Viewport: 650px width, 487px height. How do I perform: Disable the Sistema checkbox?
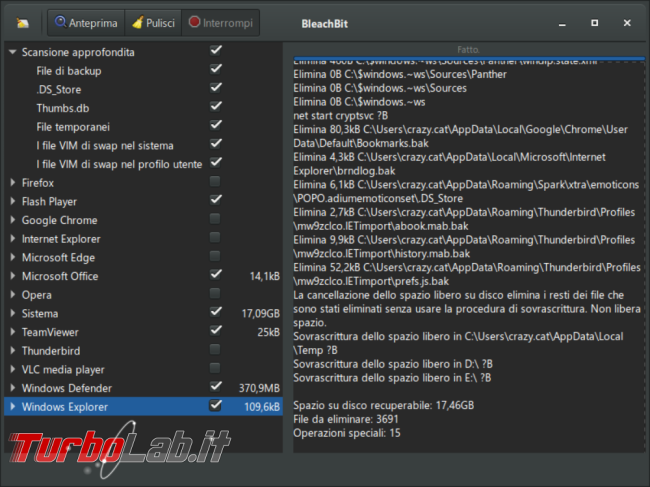click(x=215, y=312)
